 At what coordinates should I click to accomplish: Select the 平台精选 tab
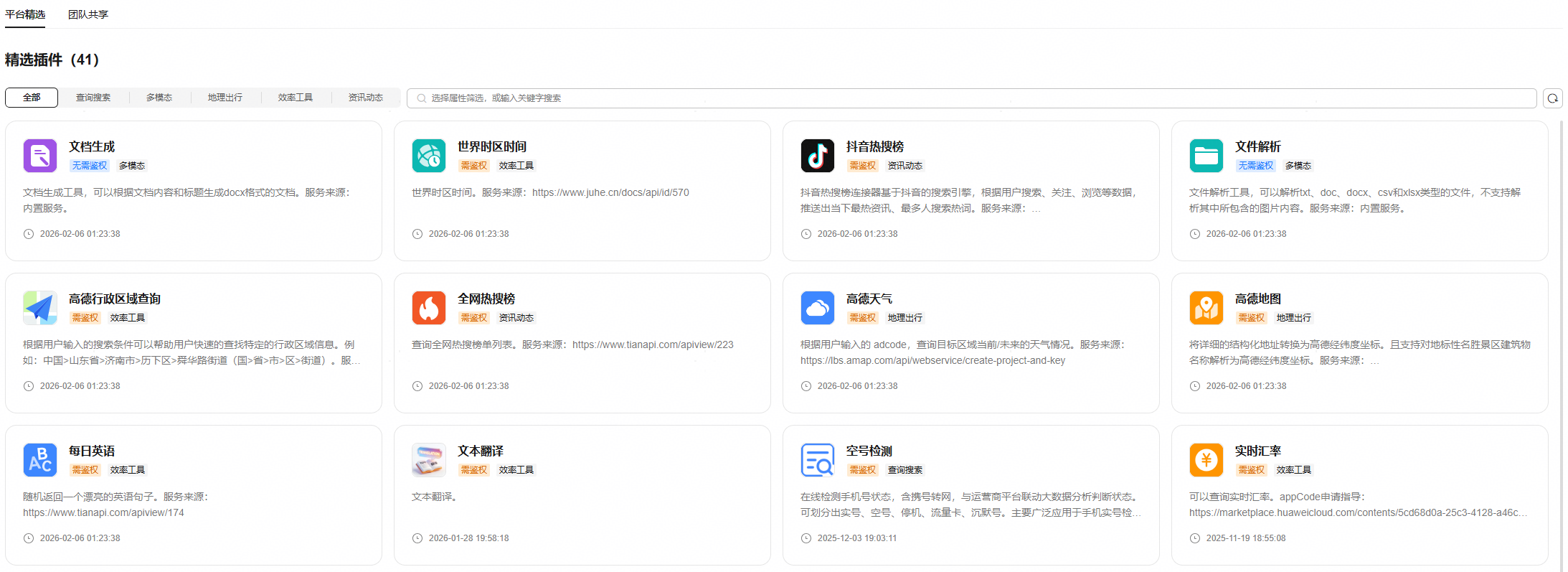coord(25,14)
